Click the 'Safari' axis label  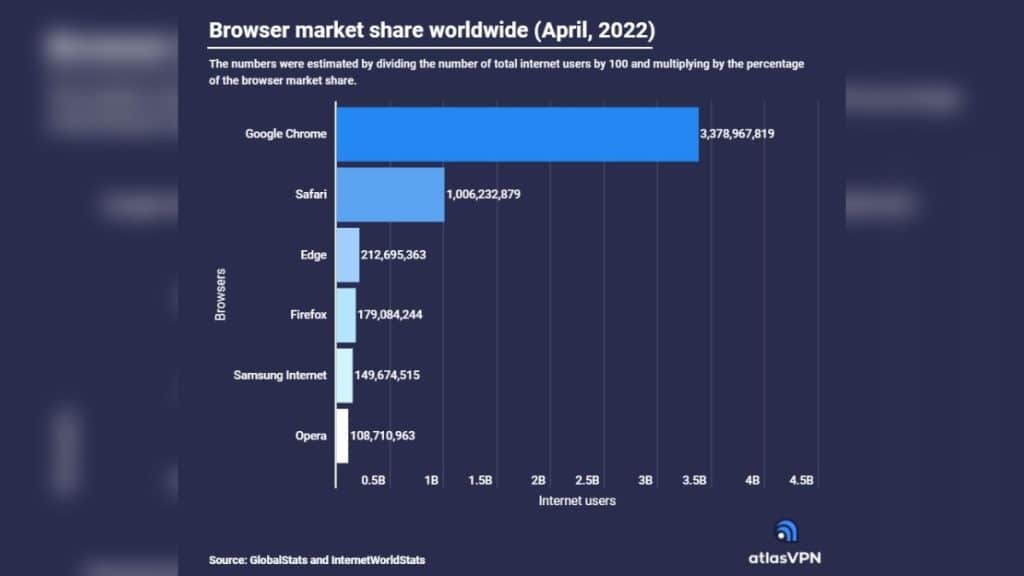pos(311,194)
